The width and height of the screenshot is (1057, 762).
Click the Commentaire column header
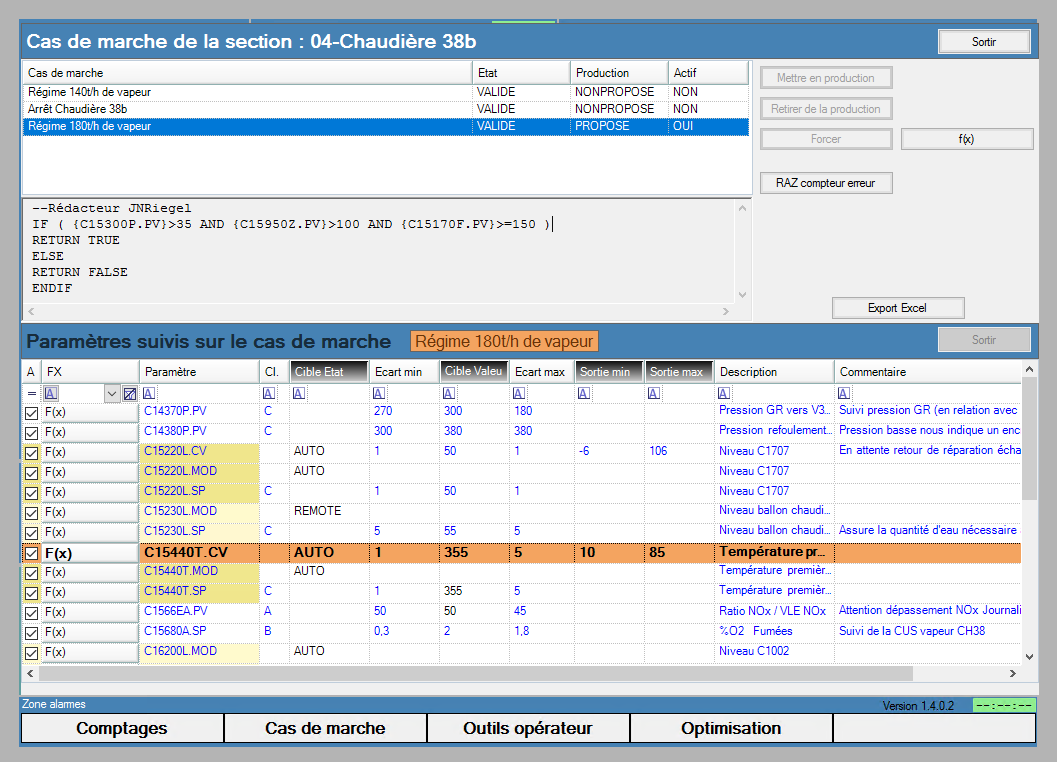(x=928, y=372)
